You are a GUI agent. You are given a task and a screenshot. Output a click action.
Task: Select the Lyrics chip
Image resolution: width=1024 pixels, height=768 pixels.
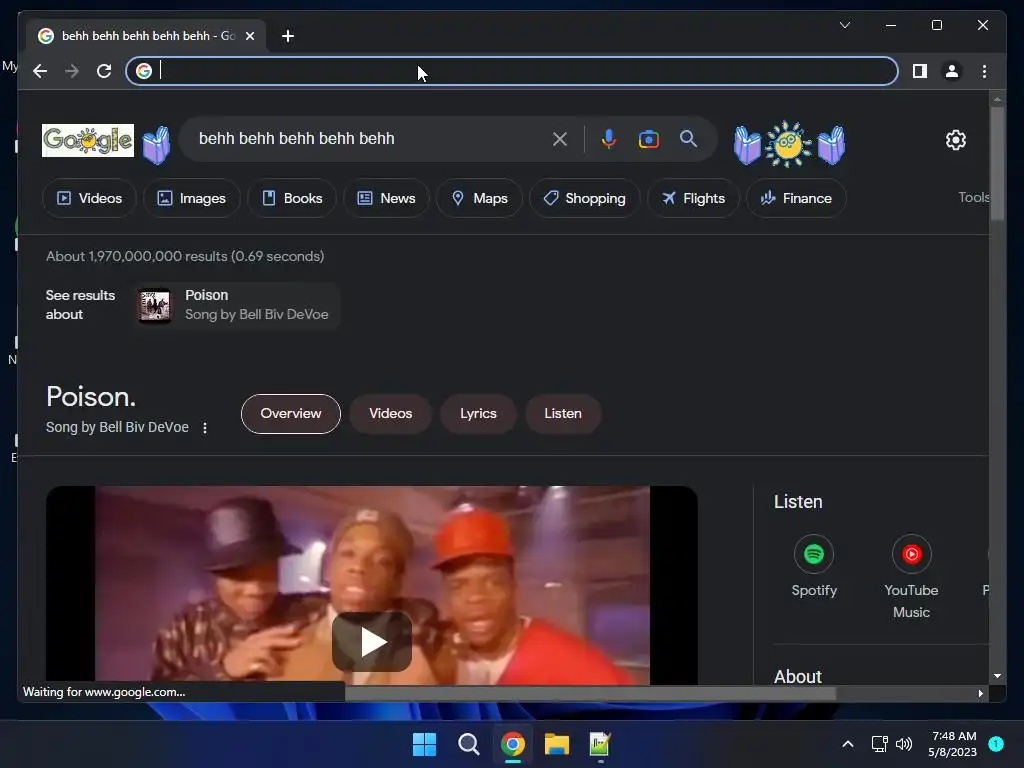click(478, 413)
